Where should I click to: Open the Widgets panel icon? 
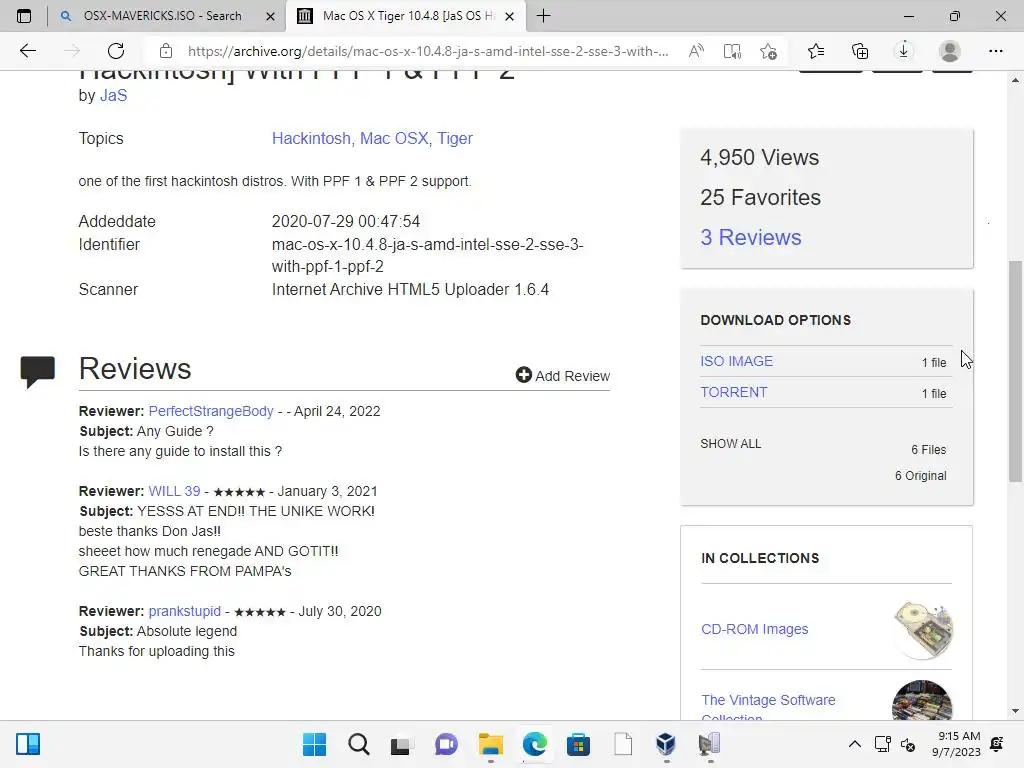tap(28, 744)
